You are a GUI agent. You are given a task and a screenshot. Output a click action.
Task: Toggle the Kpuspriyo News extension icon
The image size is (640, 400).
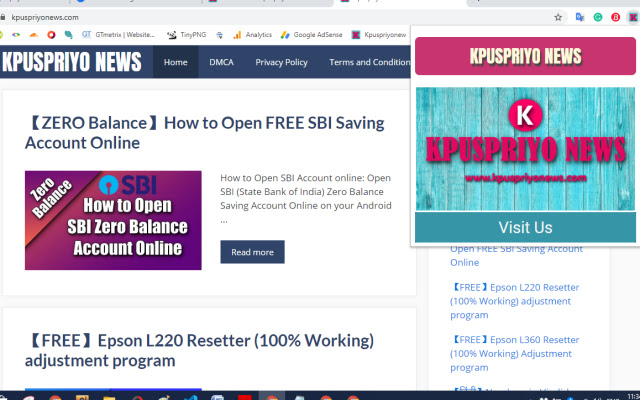click(633, 17)
